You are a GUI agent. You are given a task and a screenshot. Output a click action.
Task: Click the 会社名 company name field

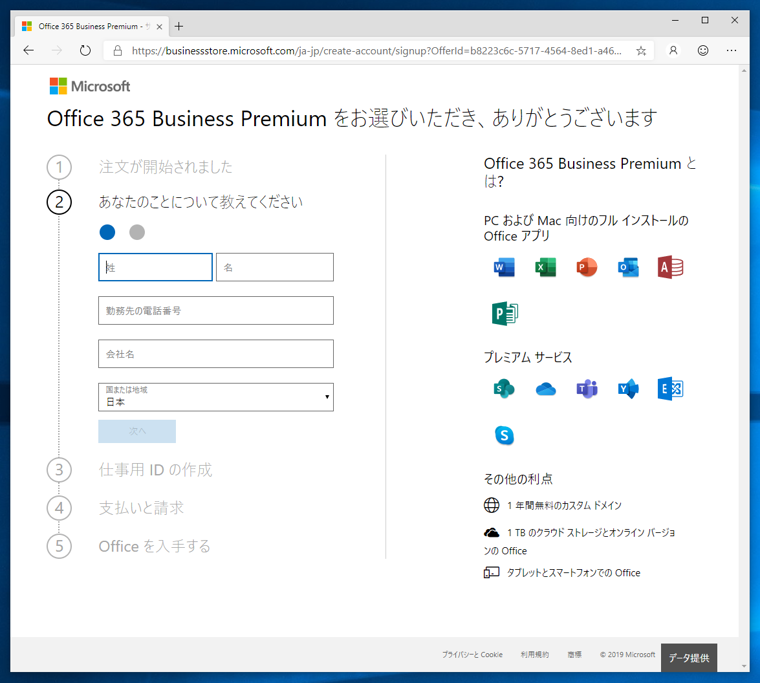point(216,353)
